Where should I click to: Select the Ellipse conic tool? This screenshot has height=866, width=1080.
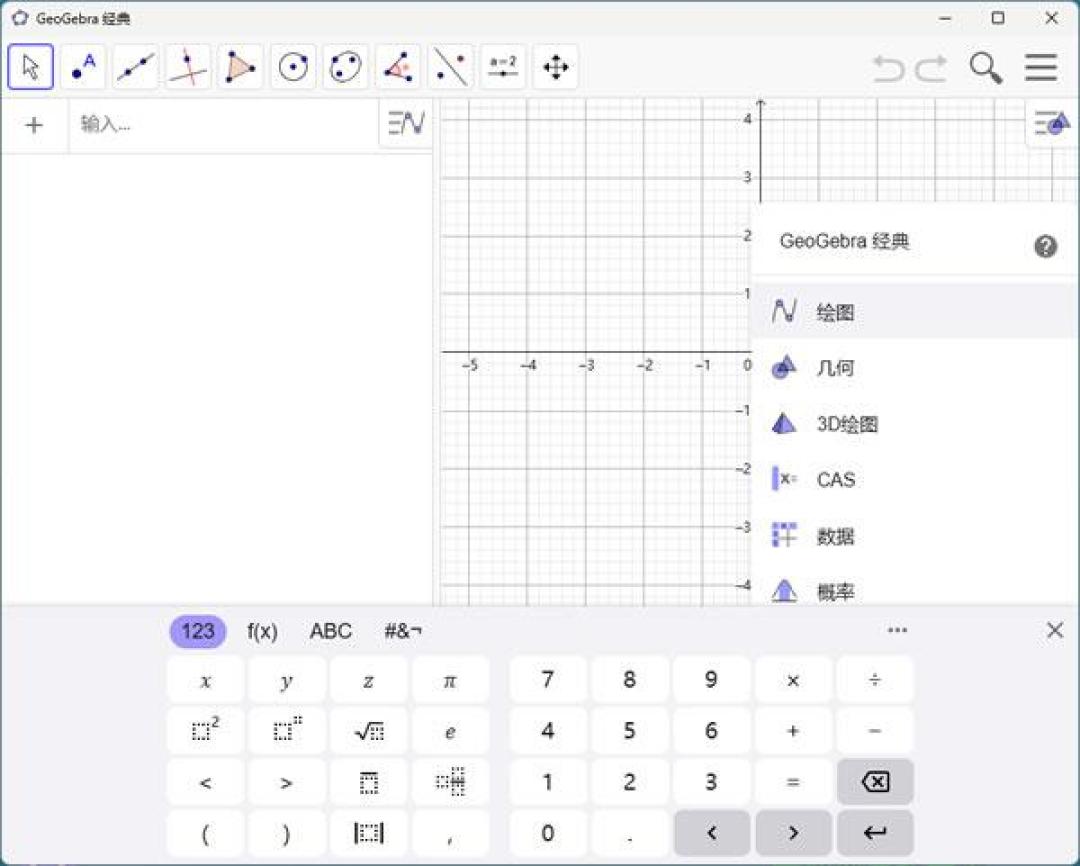coord(346,67)
